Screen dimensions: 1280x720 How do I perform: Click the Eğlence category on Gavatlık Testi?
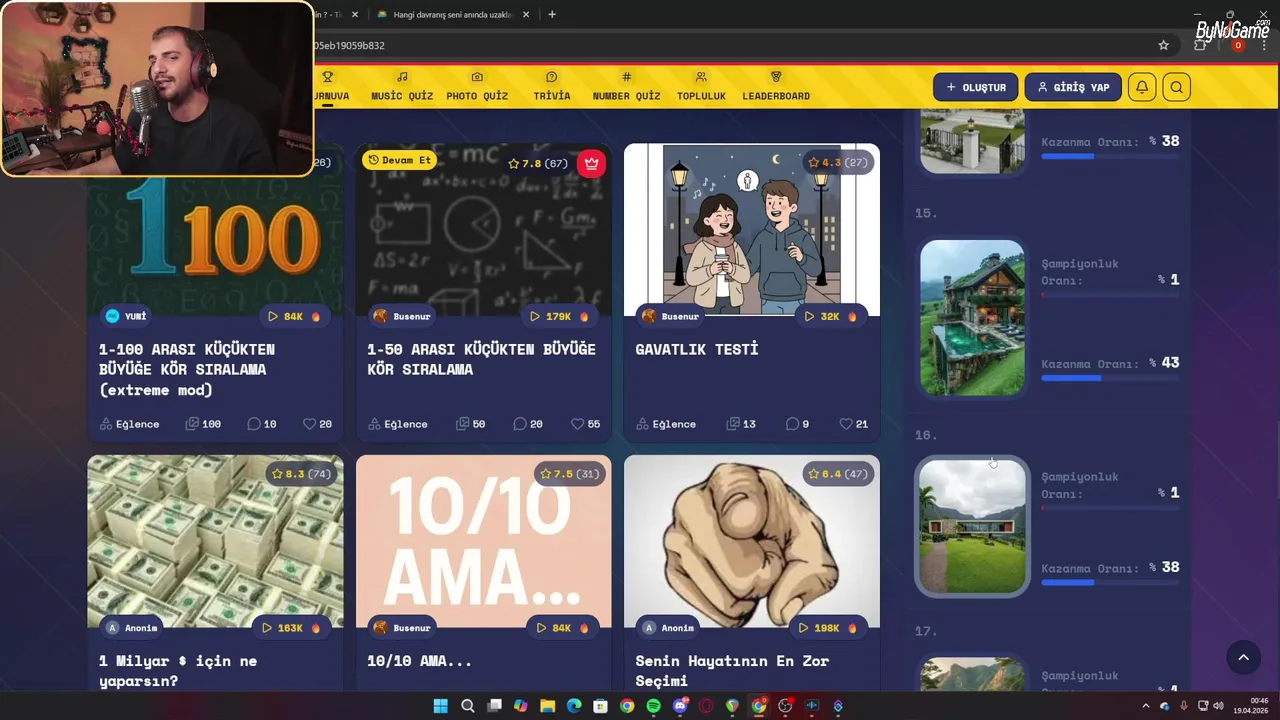coord(666,424)
